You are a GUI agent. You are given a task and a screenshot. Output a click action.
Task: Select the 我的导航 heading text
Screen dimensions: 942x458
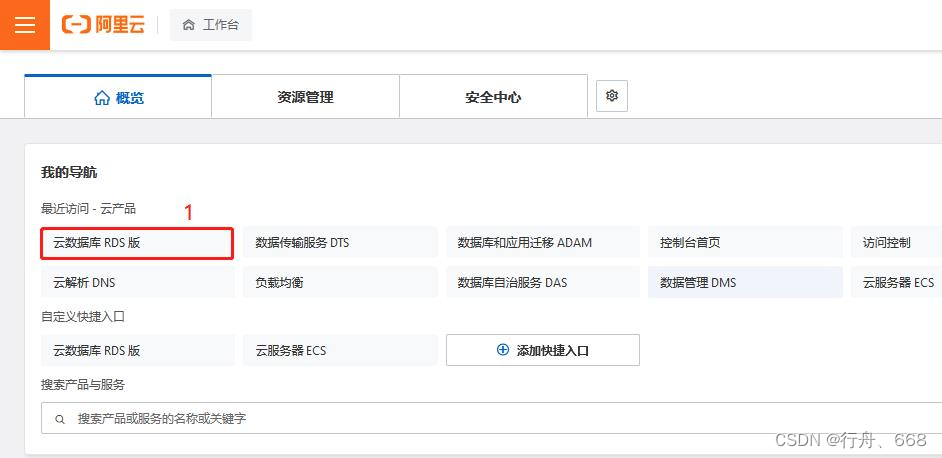pos(69,173)
